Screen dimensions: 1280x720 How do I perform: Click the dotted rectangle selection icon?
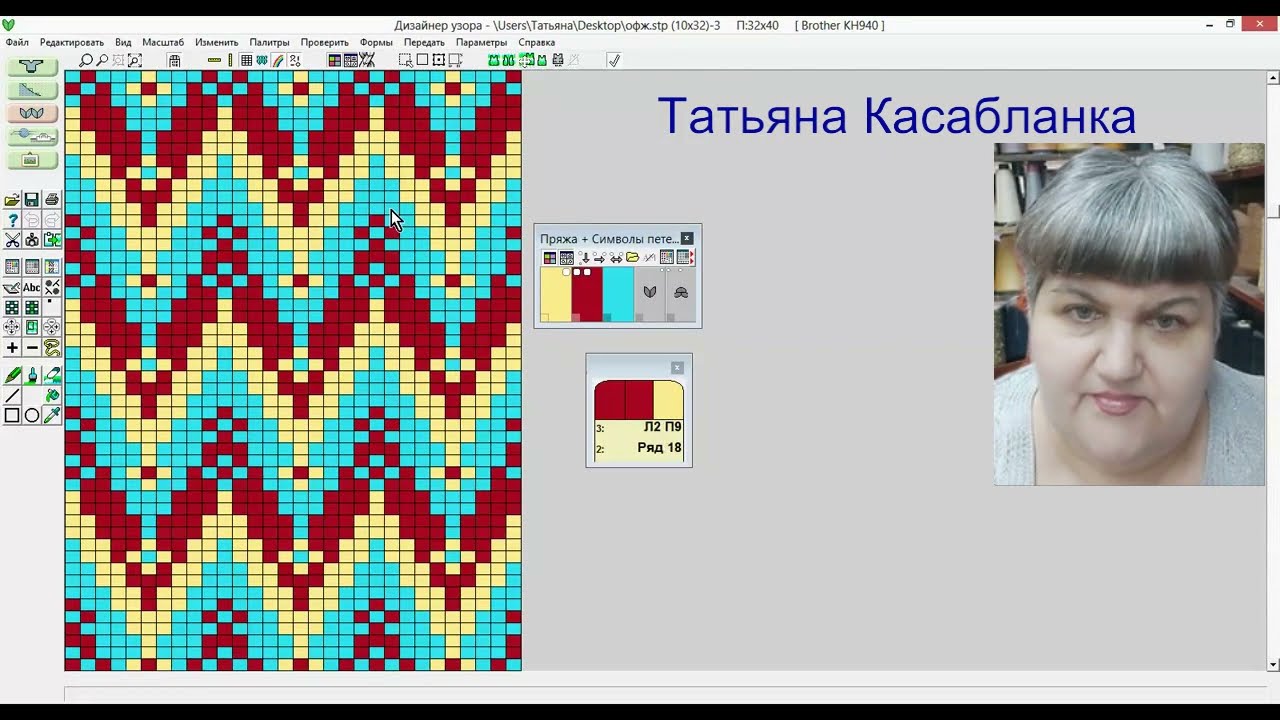[x=405, y=60]
